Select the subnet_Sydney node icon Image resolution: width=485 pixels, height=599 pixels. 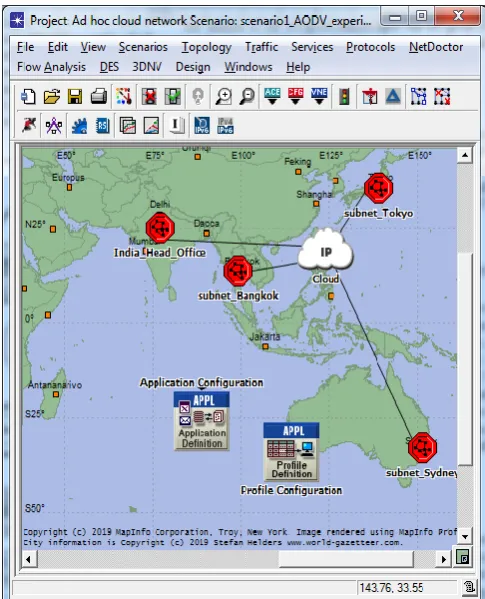[422, 447]
